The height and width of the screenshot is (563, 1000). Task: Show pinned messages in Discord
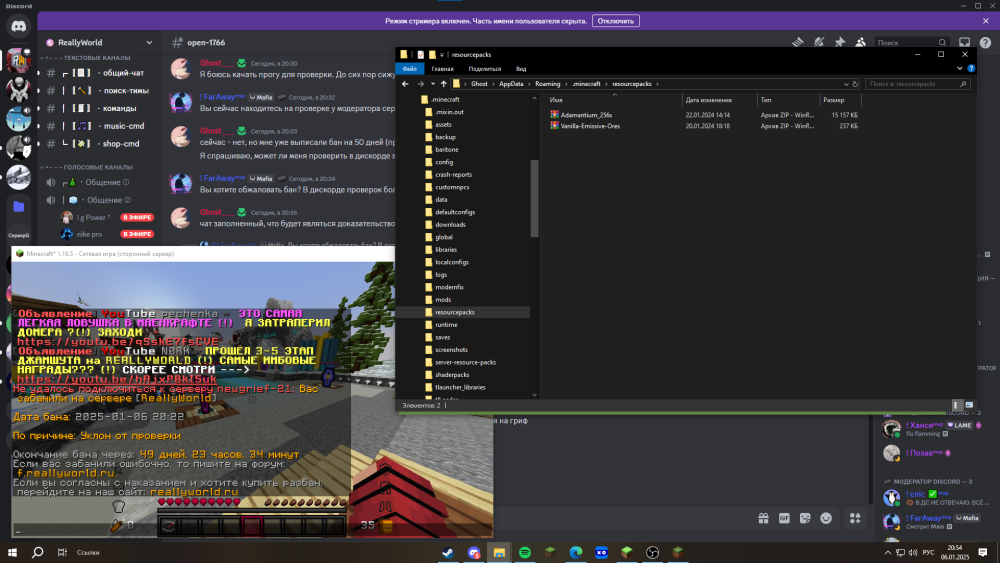point(840,42)
